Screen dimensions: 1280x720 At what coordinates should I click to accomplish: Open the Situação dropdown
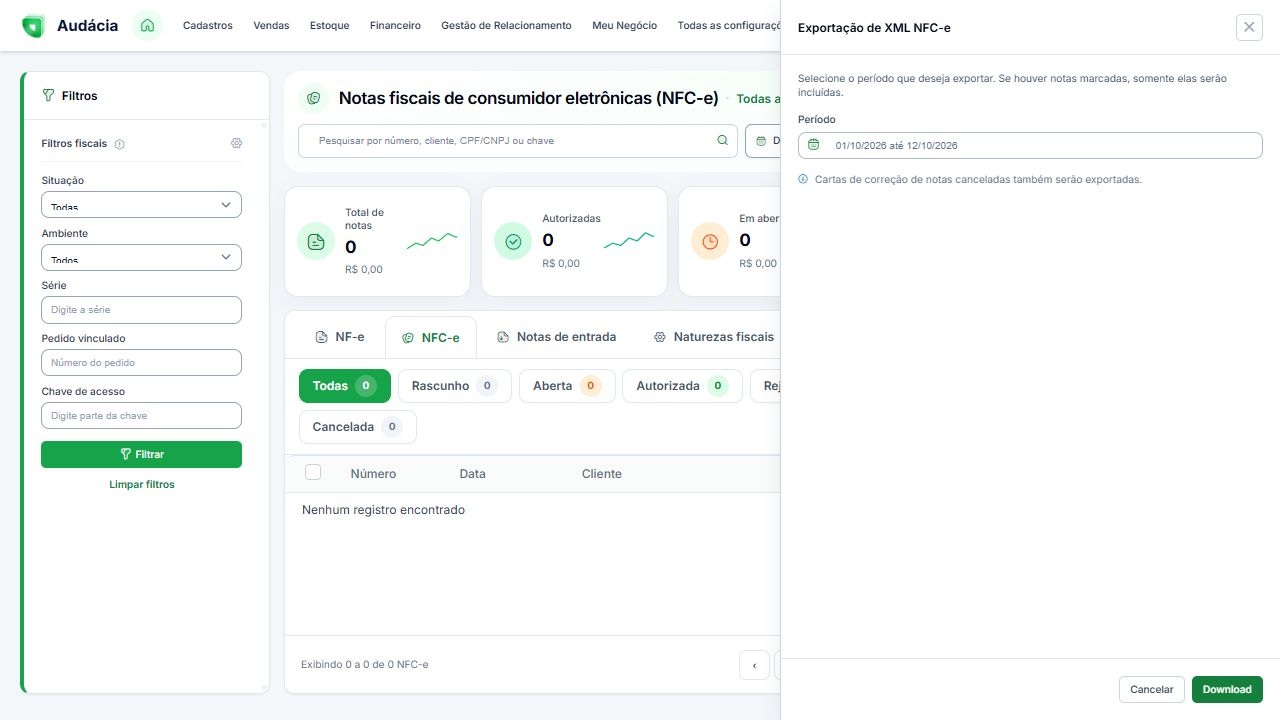point(141,204)
